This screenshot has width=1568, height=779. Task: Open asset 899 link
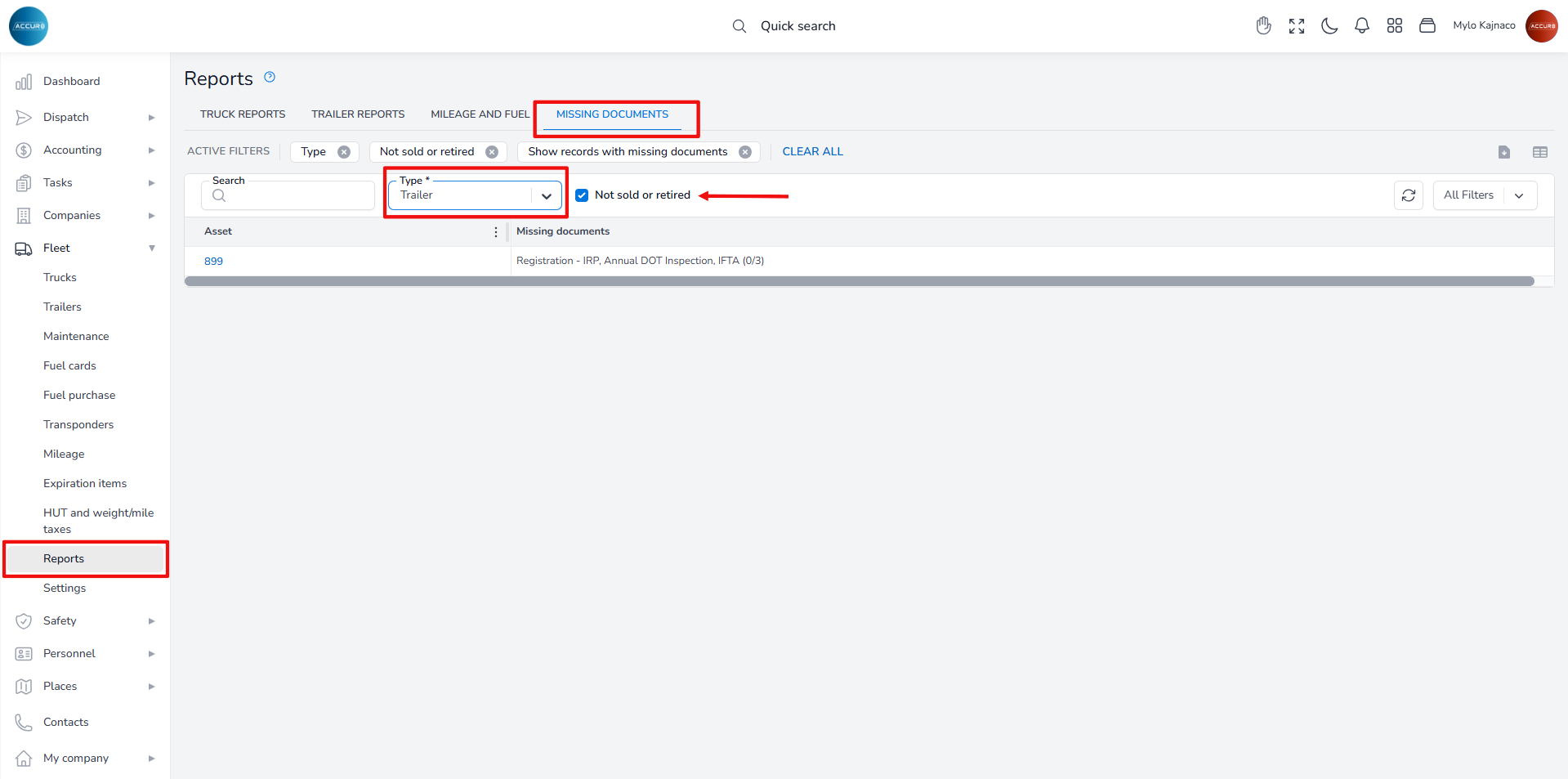(x=213, y=262)
